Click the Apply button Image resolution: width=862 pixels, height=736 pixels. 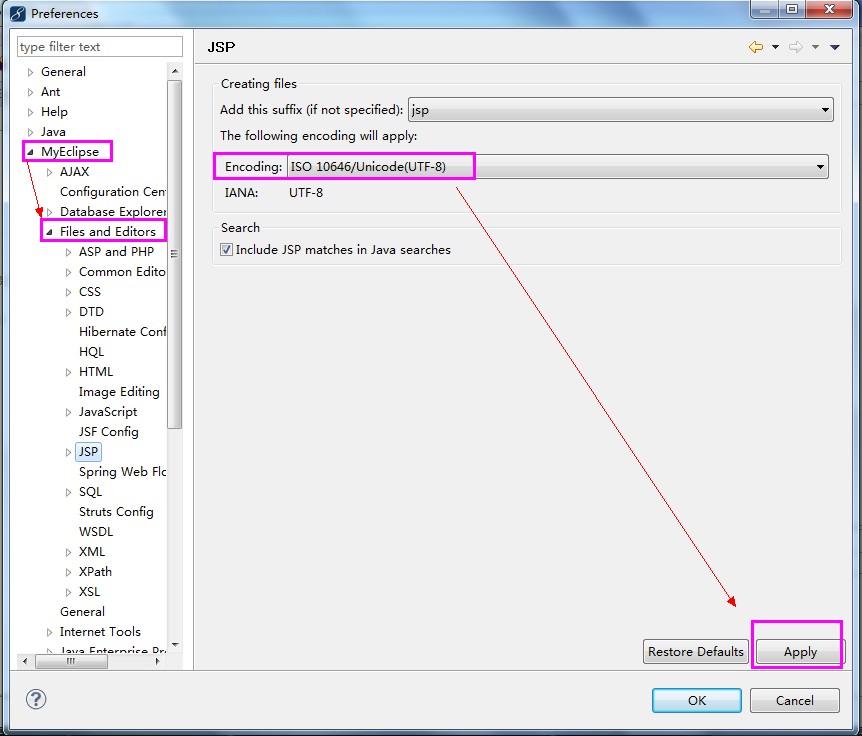tap(800, 652)
